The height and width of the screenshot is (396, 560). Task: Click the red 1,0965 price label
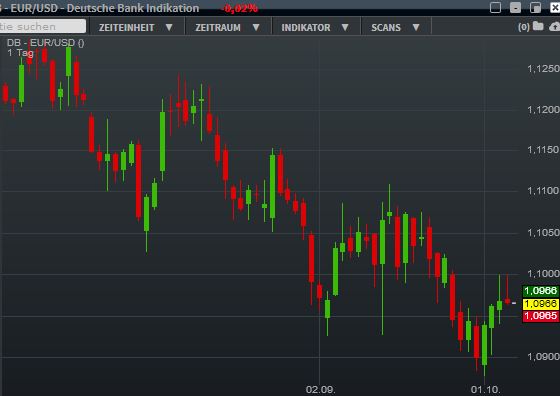point(541,316)
